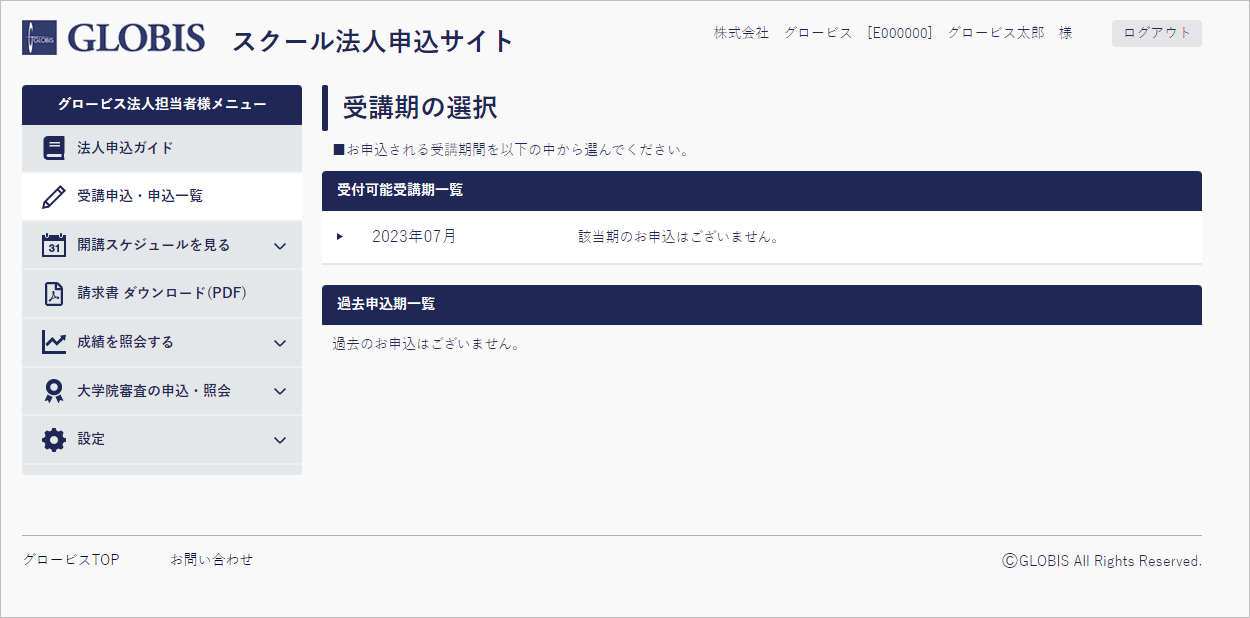The width and height of the screenshot is (1250, 618).
Task: Click the 該当期のお申込はございません message
Action: [x=679, y=238]
